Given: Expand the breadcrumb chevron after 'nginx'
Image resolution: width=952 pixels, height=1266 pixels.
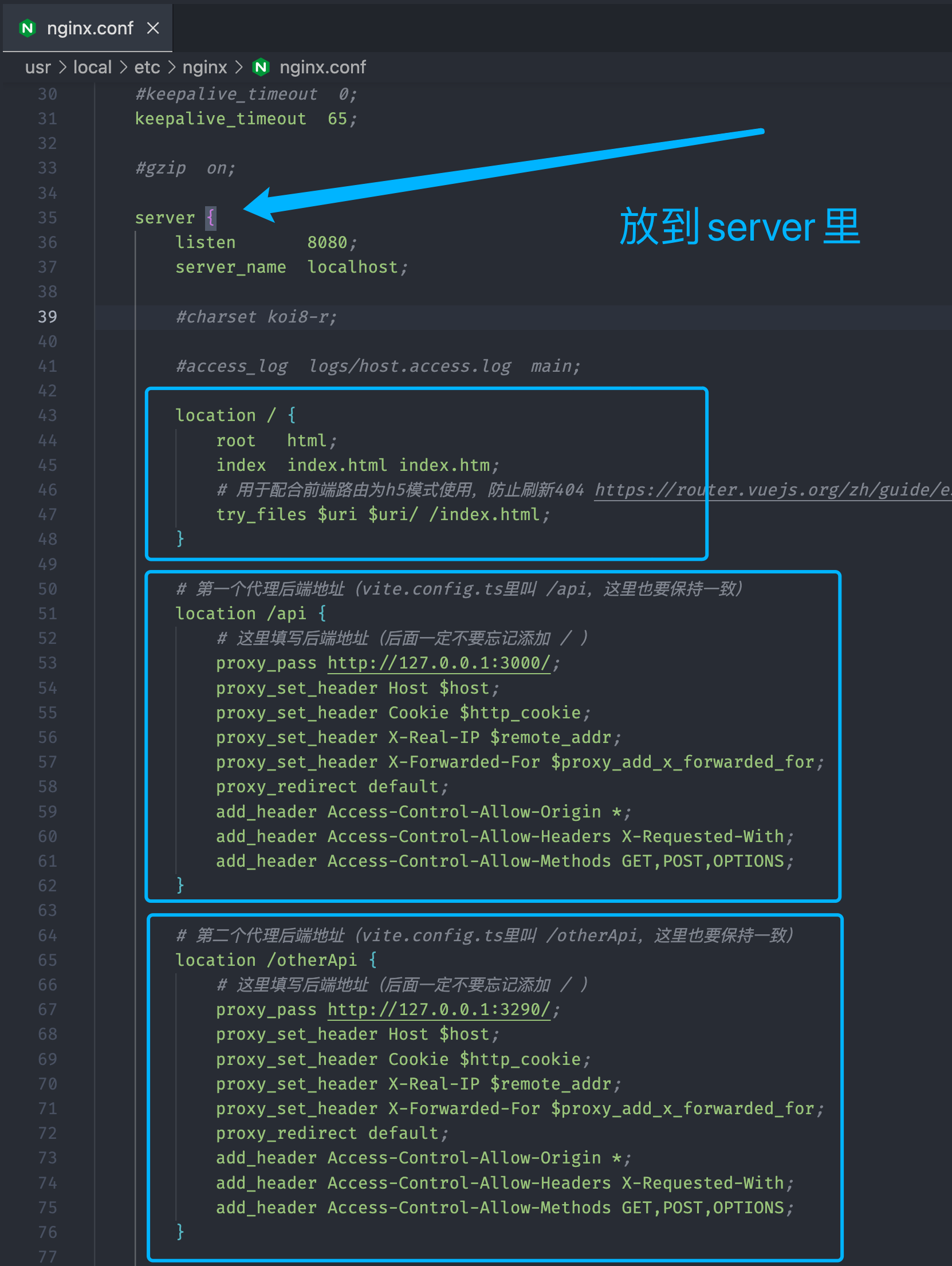Looking at the screenshot, I should [239, 68].
